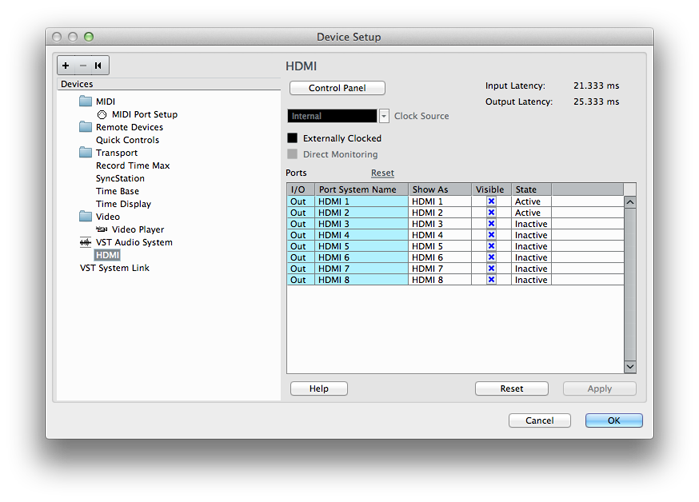The image size is (699, 502).
Task: Click the Devices list header
Action: (x=169, y=84)
